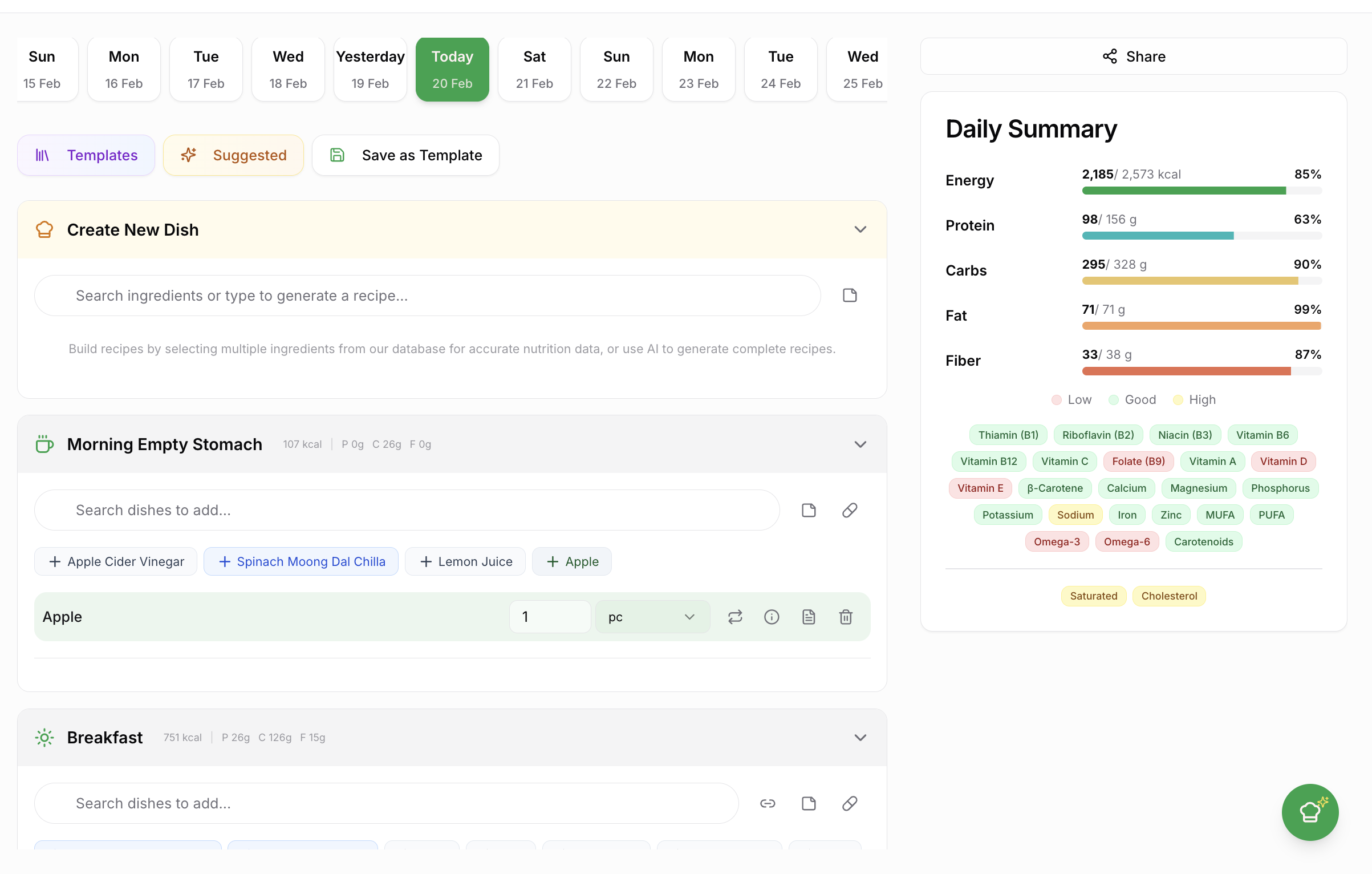Add Spinach Moong Dal Chilla suggestion
This screenshot has height=874, width=1372.
[301, 561]
